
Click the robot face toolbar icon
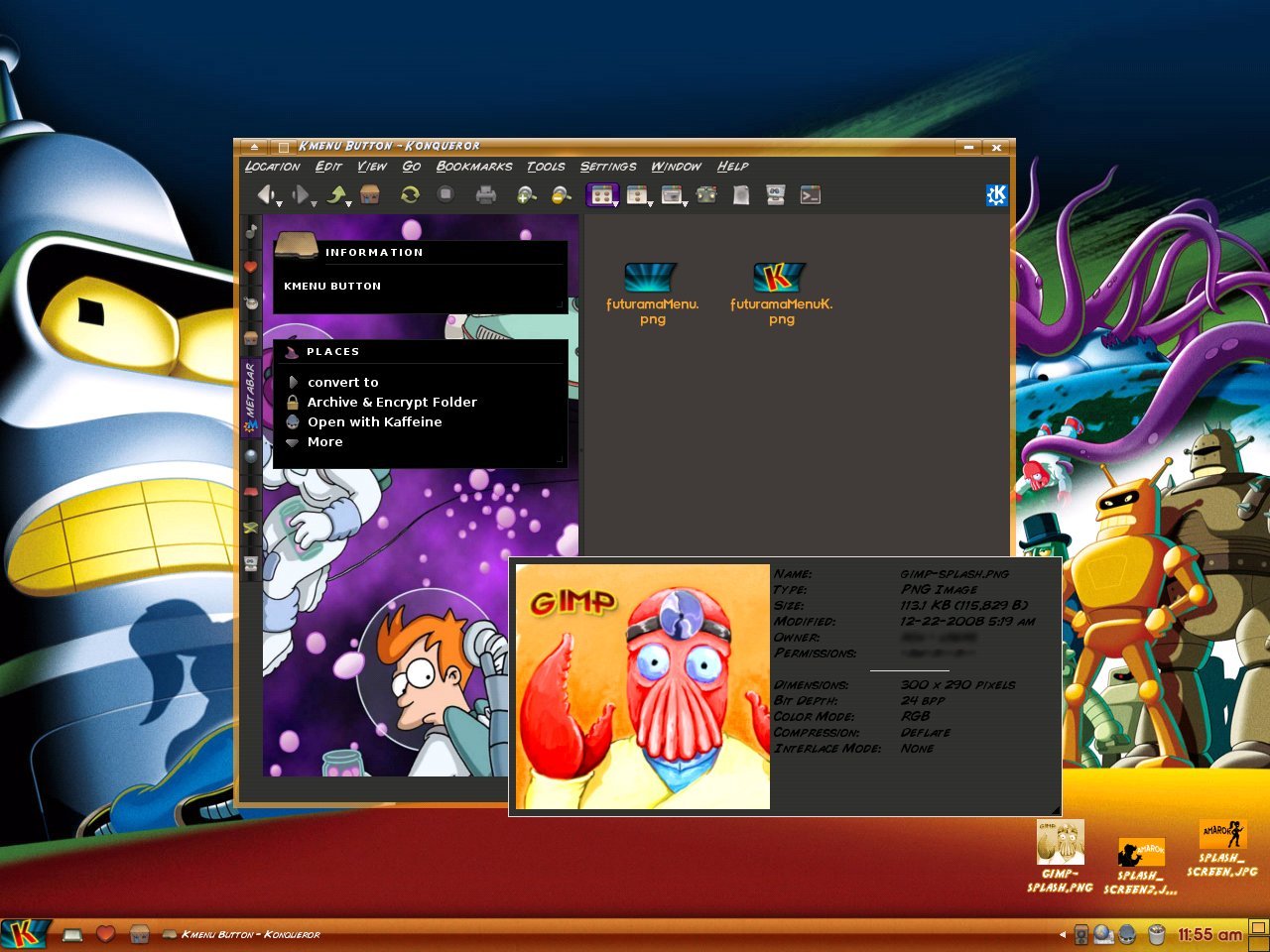tap(776, 194)
